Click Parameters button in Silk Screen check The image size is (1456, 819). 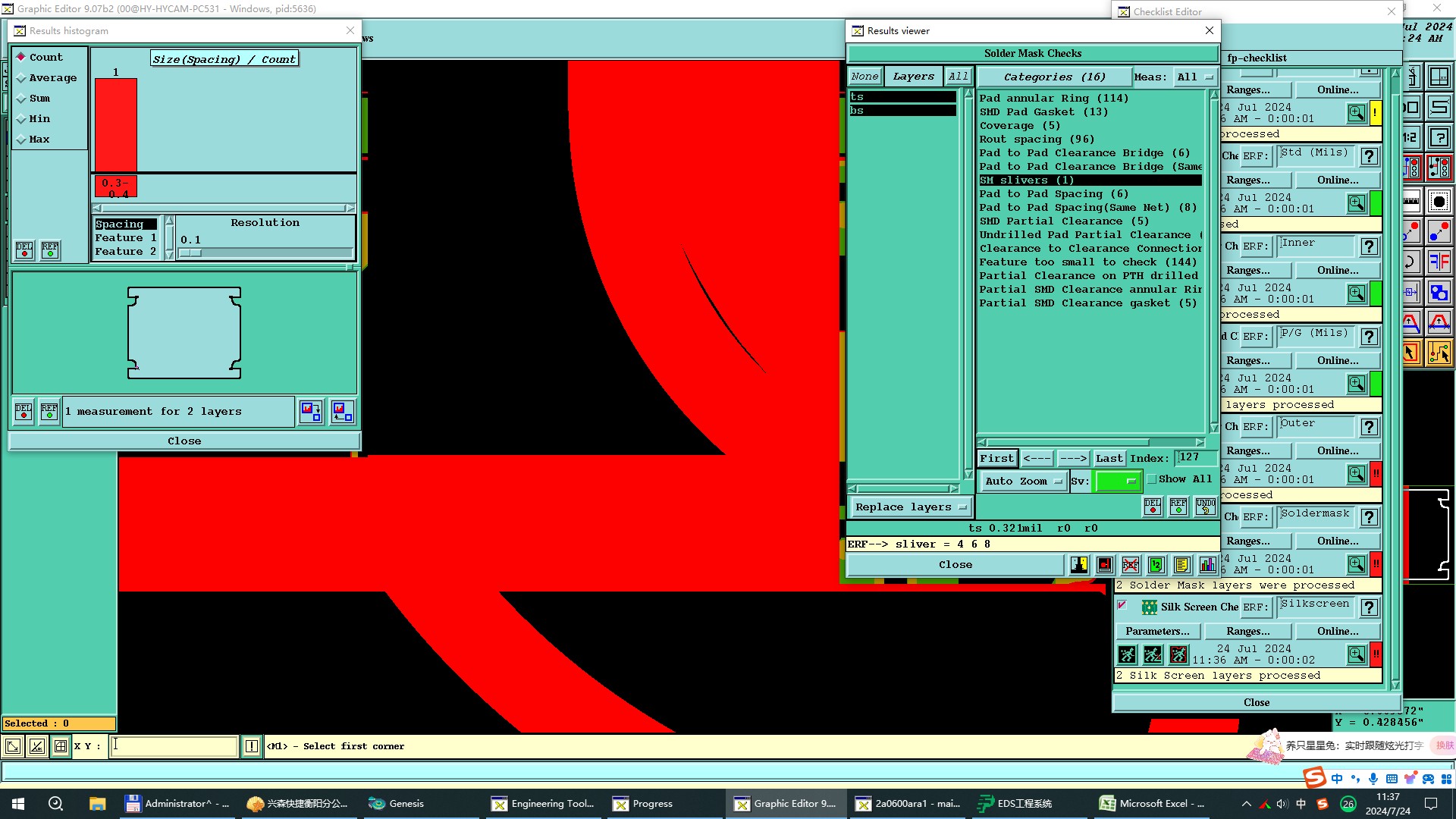[1157, 632]
